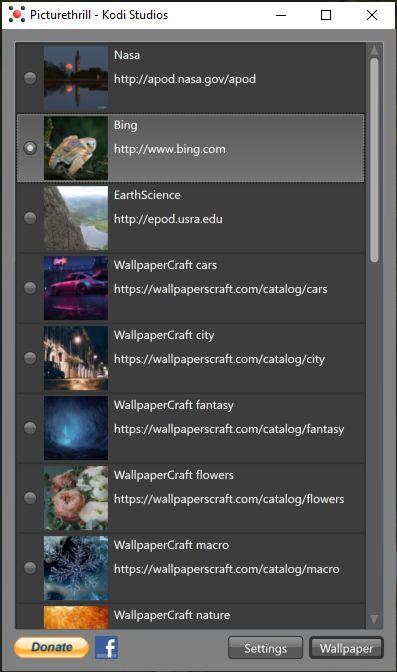Viewport: 397px width, 672px height.
Task: Select the WallpaperCraft flowers radio button
Action: [30, 498]
